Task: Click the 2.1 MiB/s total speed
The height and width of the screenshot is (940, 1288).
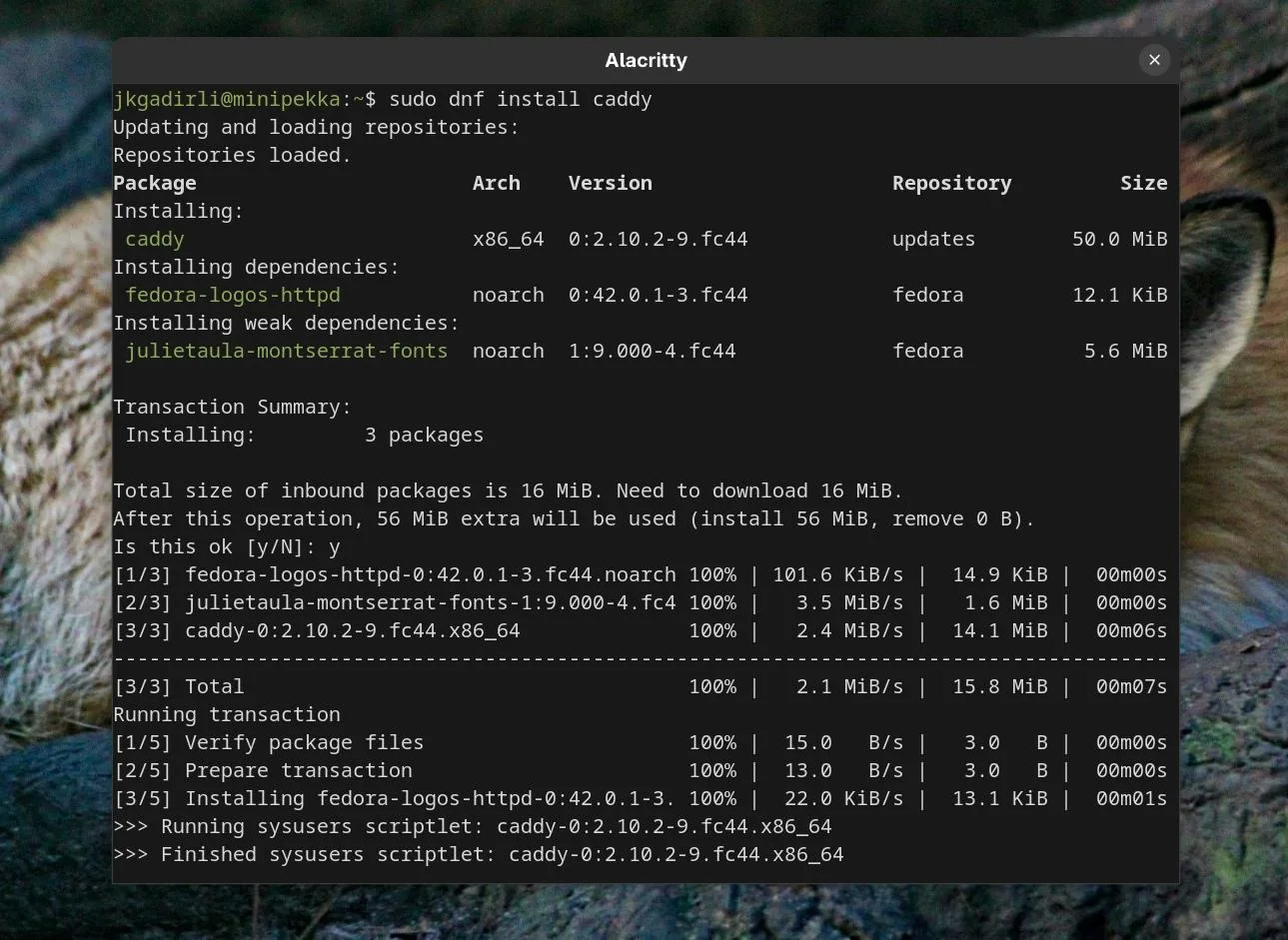Action: [850, 686]
